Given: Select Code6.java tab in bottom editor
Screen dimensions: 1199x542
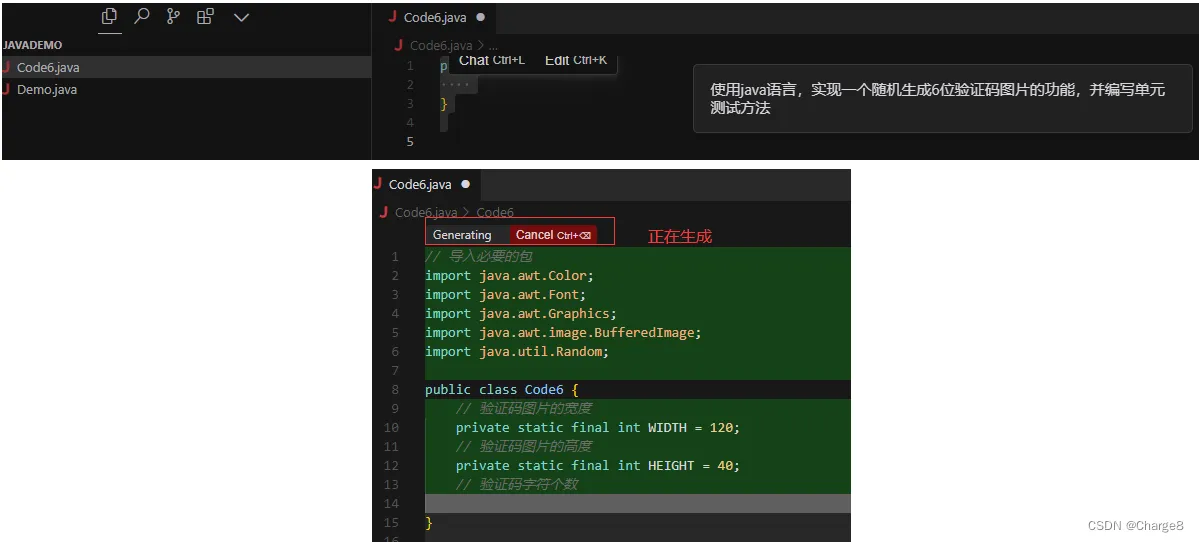Looking at the screenshot, I should coord(419,184).
